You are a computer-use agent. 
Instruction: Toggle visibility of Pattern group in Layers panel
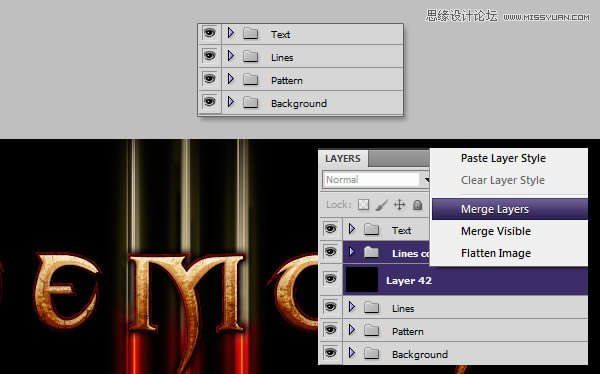coord(330,330)
